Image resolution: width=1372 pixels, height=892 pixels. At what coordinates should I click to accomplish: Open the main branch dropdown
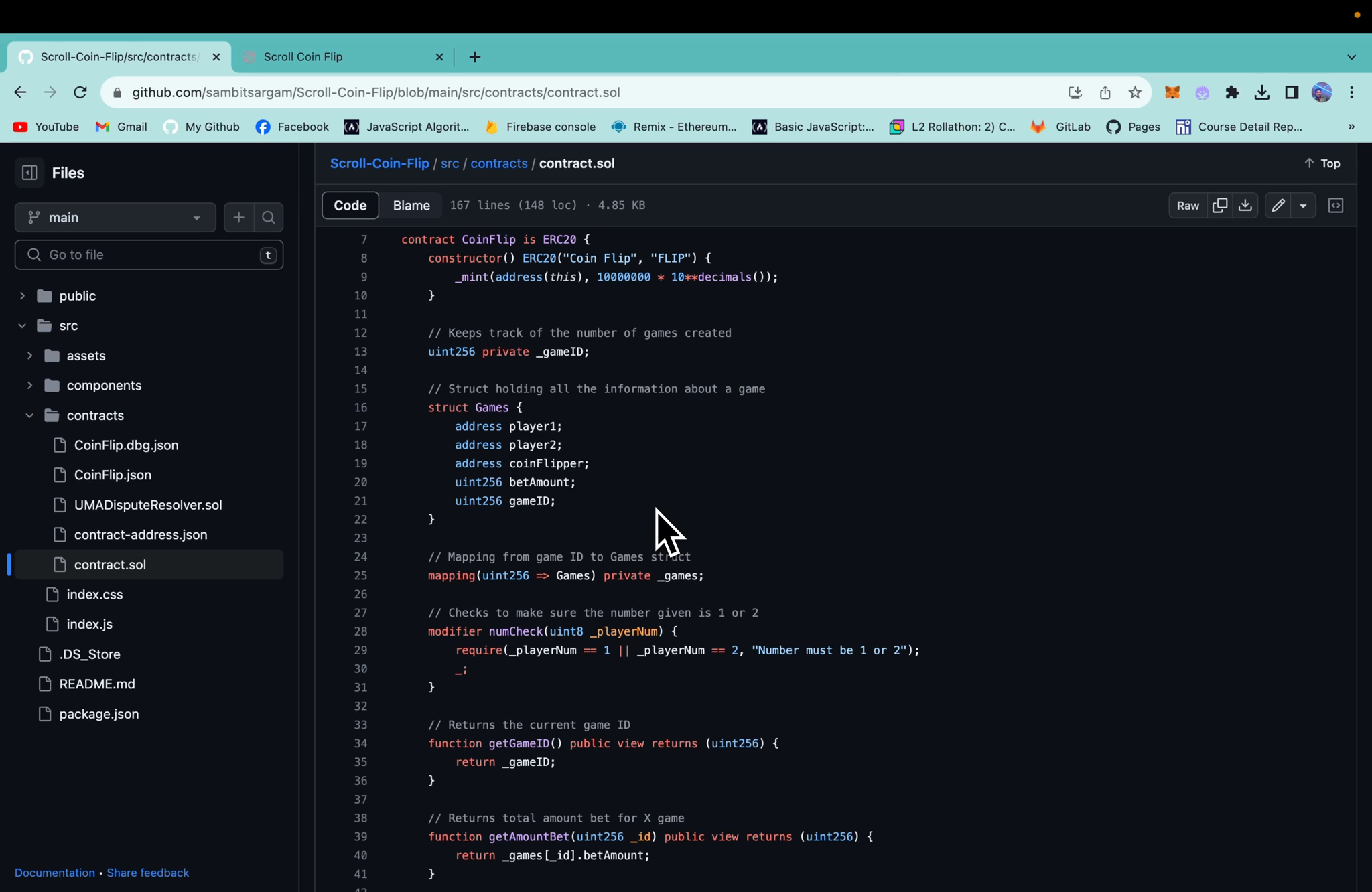[115, 218]
